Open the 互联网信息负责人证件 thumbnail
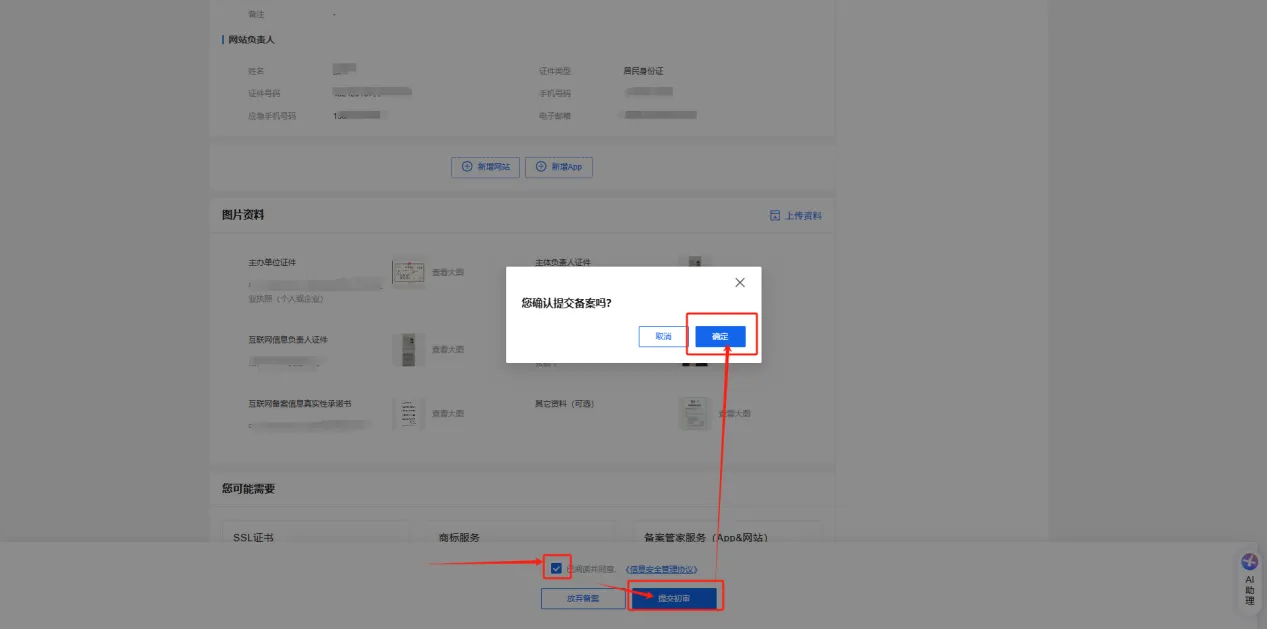Viewport: 1267px width, 629px height. click(x=408, y=349)
